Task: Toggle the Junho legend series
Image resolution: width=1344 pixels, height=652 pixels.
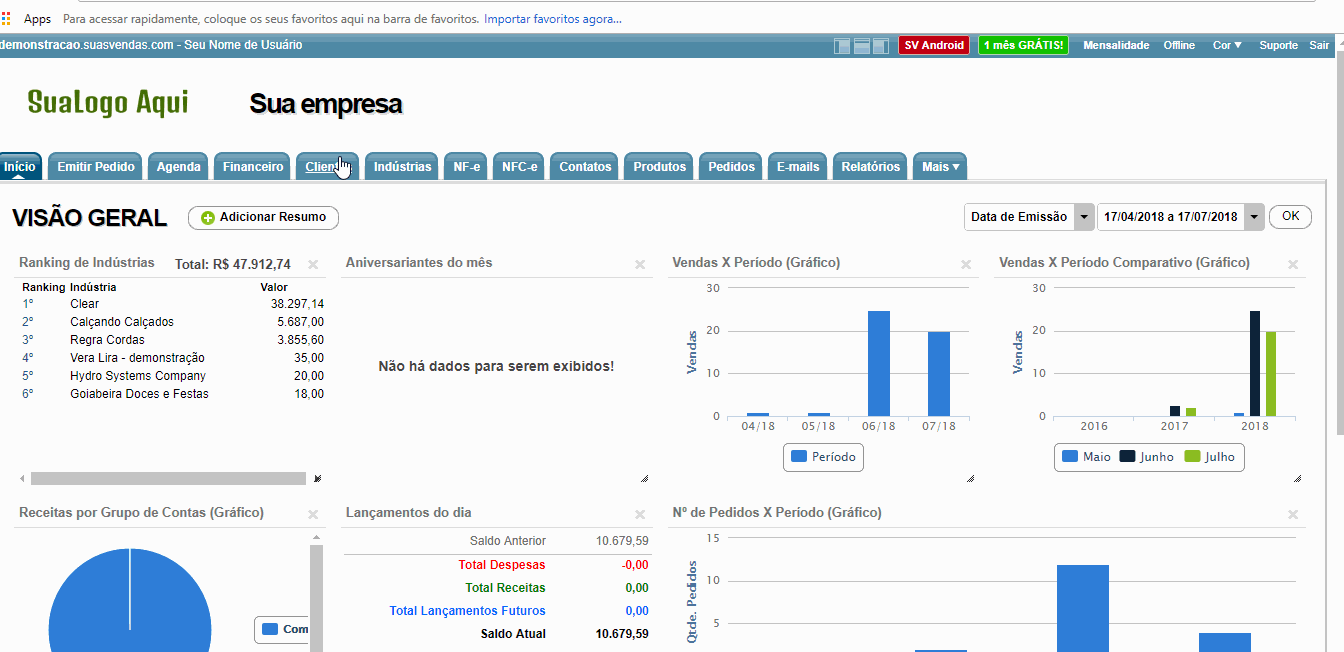Action: pyautogui.click(x=1146, y=457)
